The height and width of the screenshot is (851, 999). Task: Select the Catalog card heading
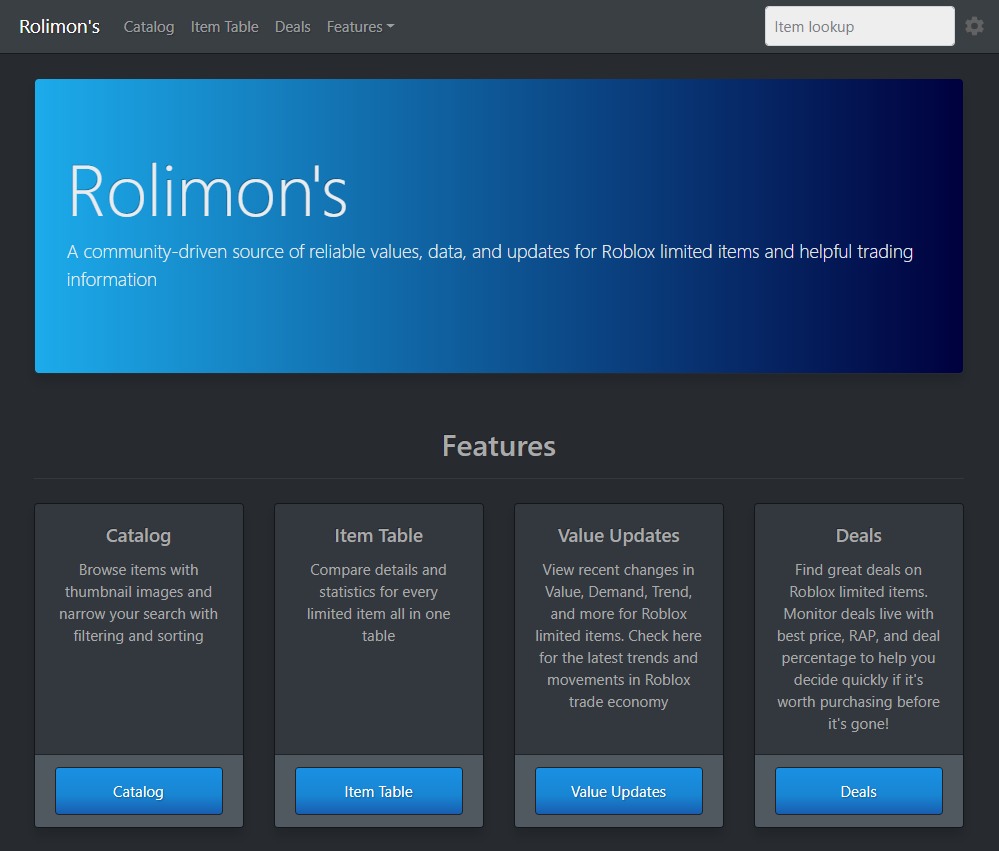[x=138, y=536]
